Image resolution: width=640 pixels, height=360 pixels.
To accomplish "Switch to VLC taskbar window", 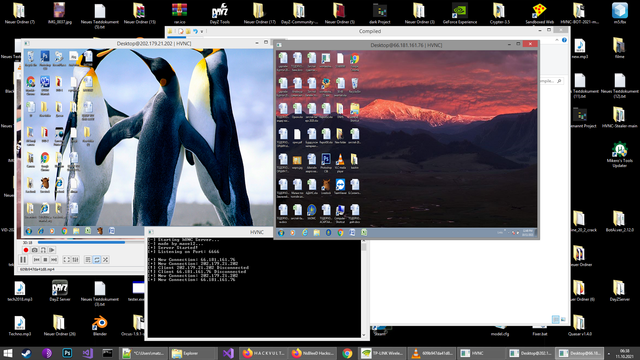I will tap(432, 353).
